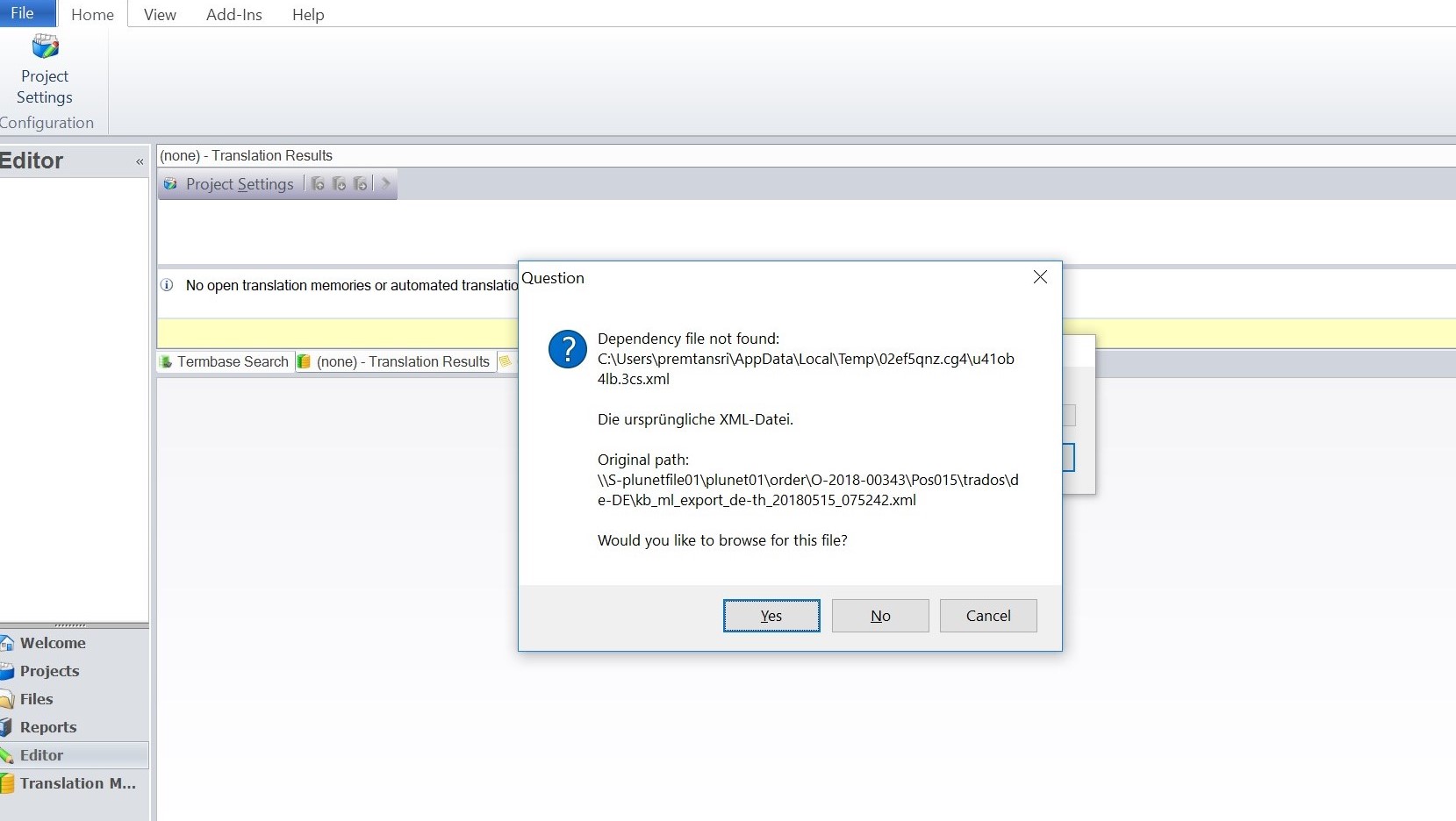Open the File menu
1456x821 pixels.
[x=23, y=13]
